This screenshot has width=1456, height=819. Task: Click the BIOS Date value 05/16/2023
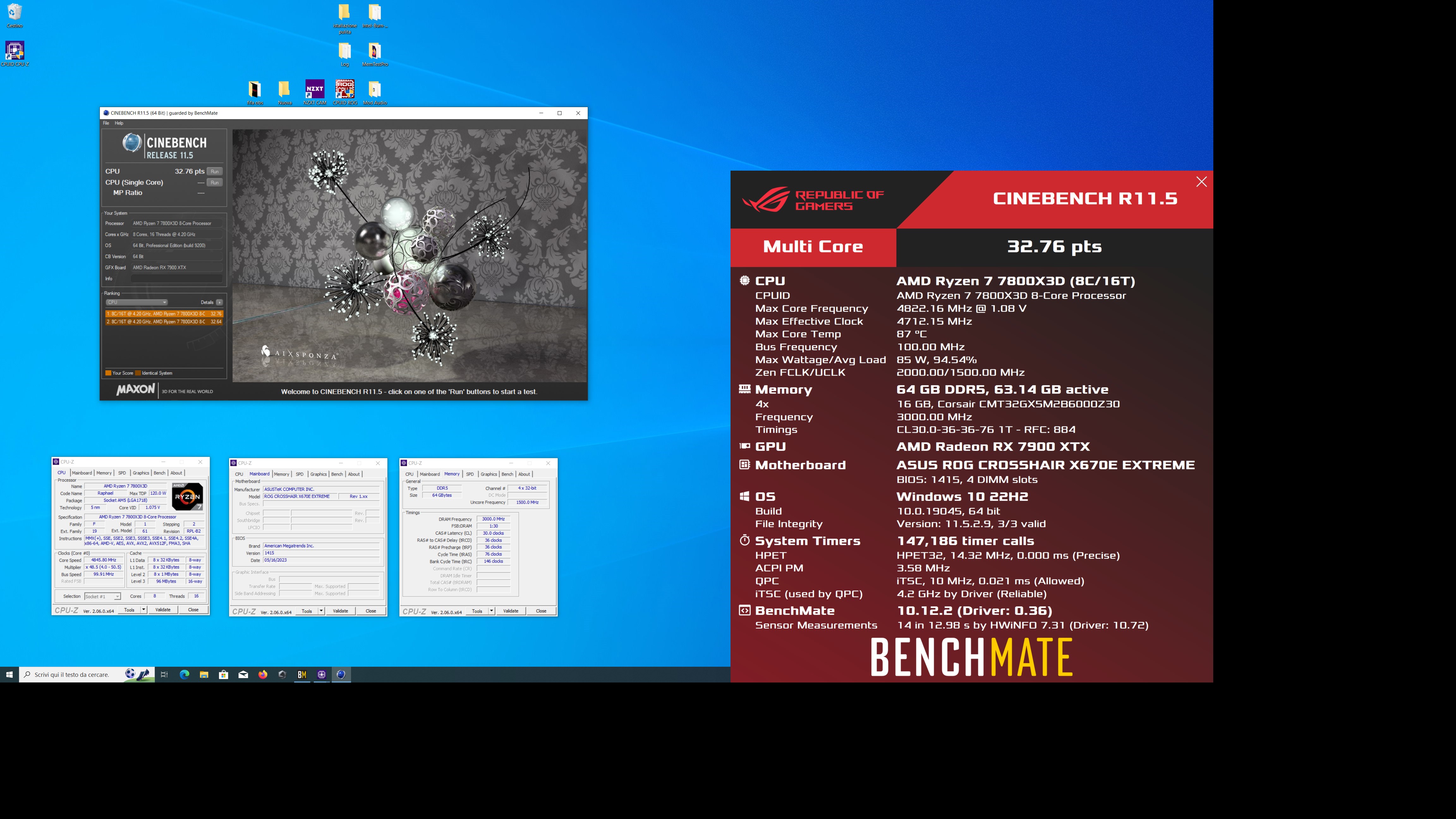pyautogui.click(x=321, y=560)
